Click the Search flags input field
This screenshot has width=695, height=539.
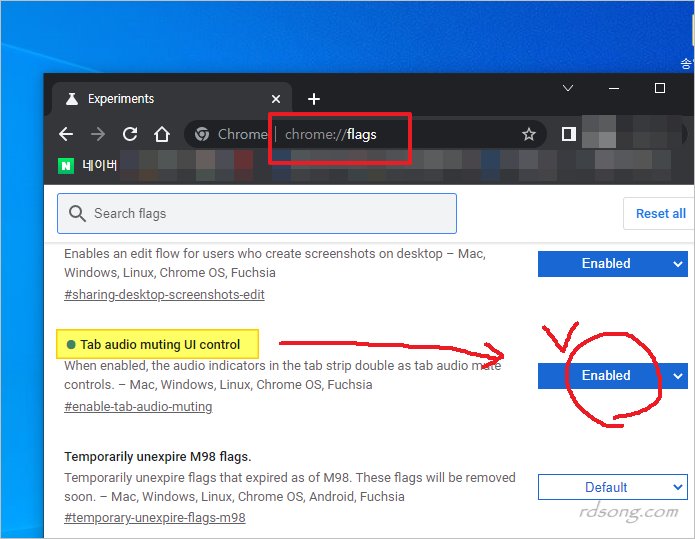tap(257, 213)
